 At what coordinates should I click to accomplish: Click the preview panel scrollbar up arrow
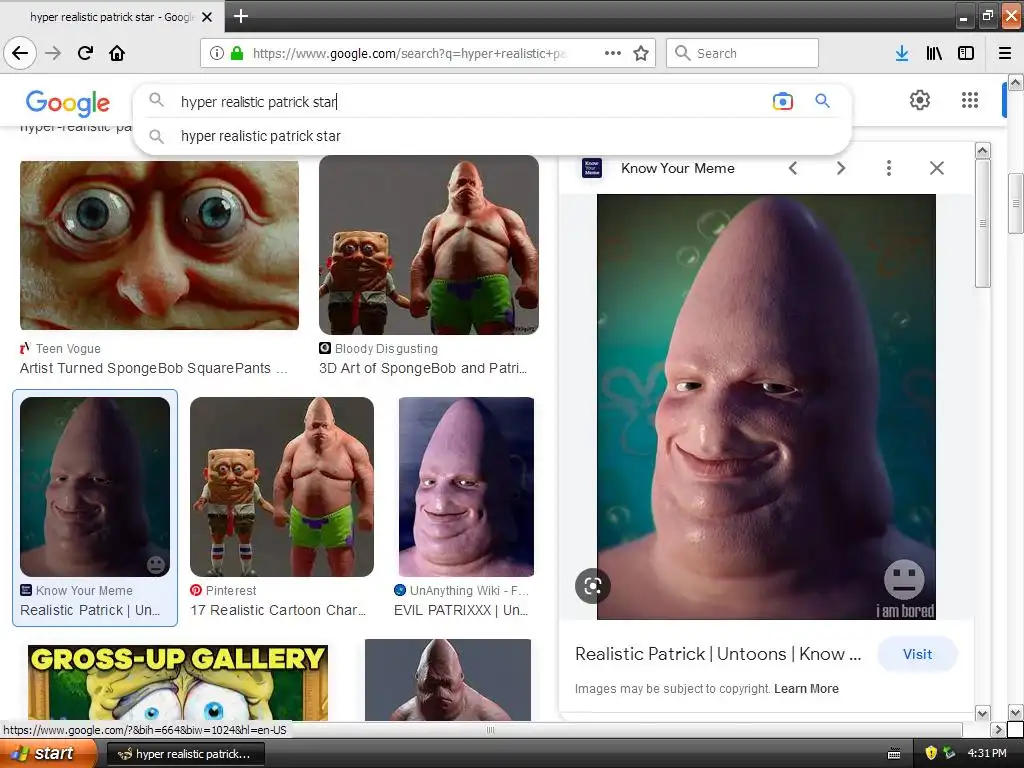click(983, 151)
